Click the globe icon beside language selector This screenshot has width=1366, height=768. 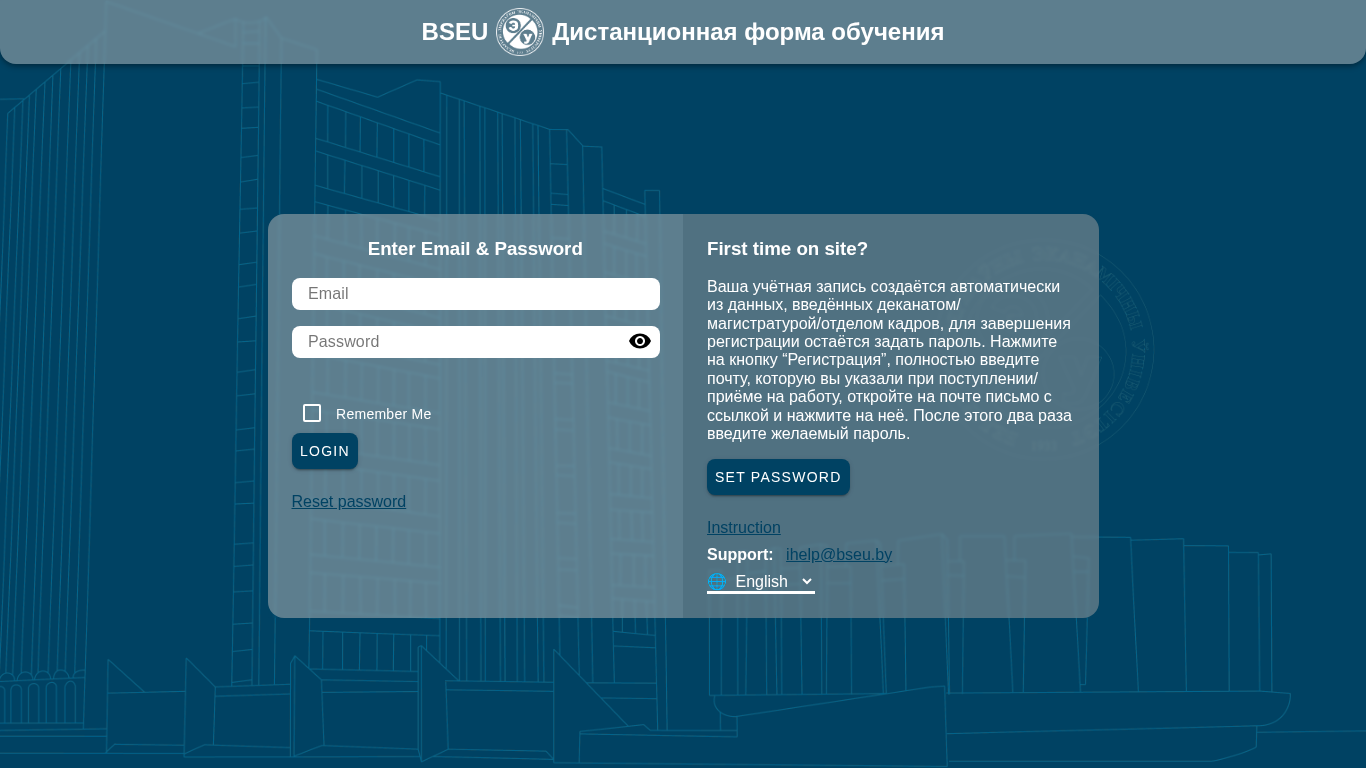(717, 582)
